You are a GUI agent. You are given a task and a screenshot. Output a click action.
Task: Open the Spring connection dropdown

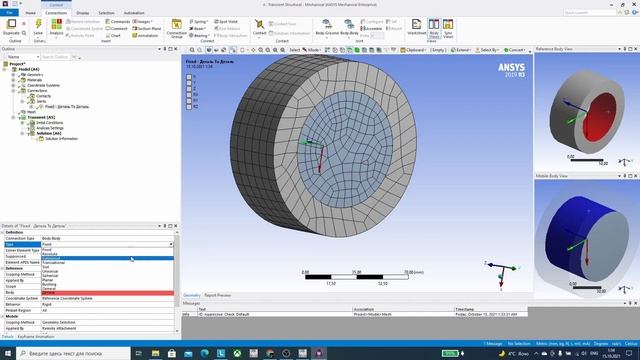pyautogui.click(x=198, y=22)
